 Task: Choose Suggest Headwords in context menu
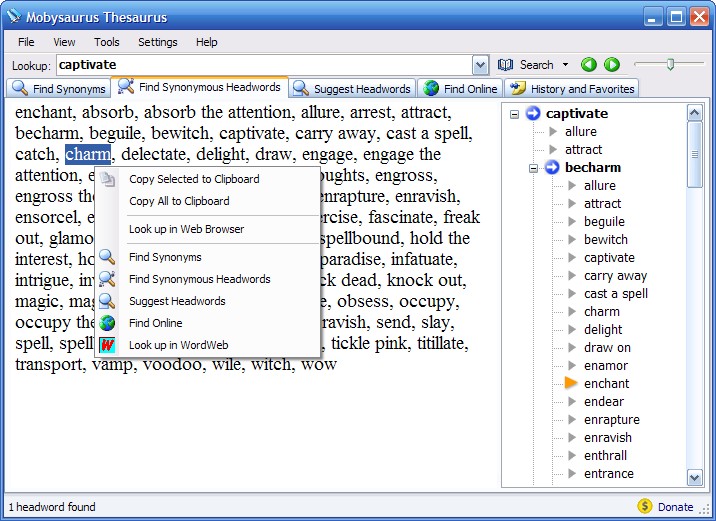click(x=207, y=301)
